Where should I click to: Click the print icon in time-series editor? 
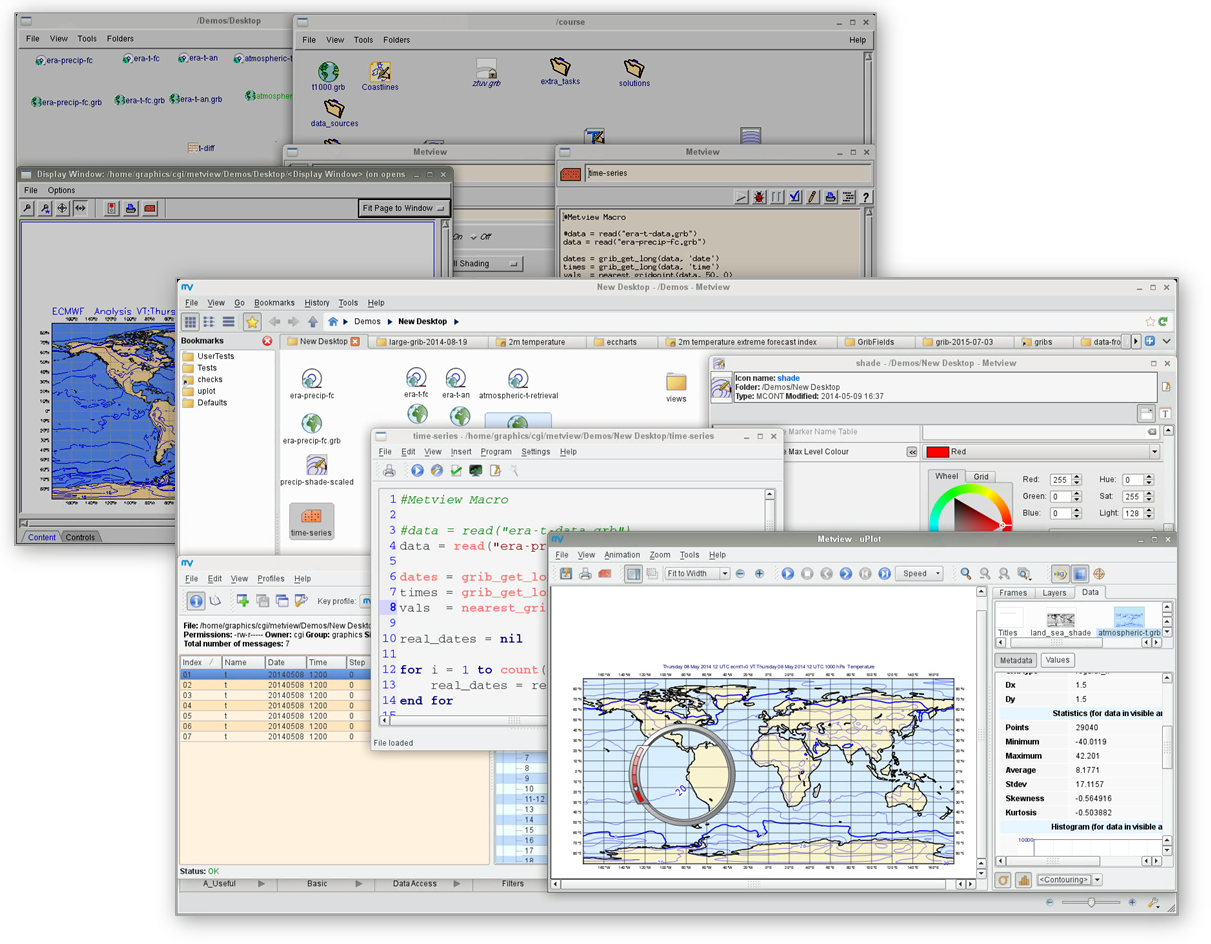tap(389, 470)
